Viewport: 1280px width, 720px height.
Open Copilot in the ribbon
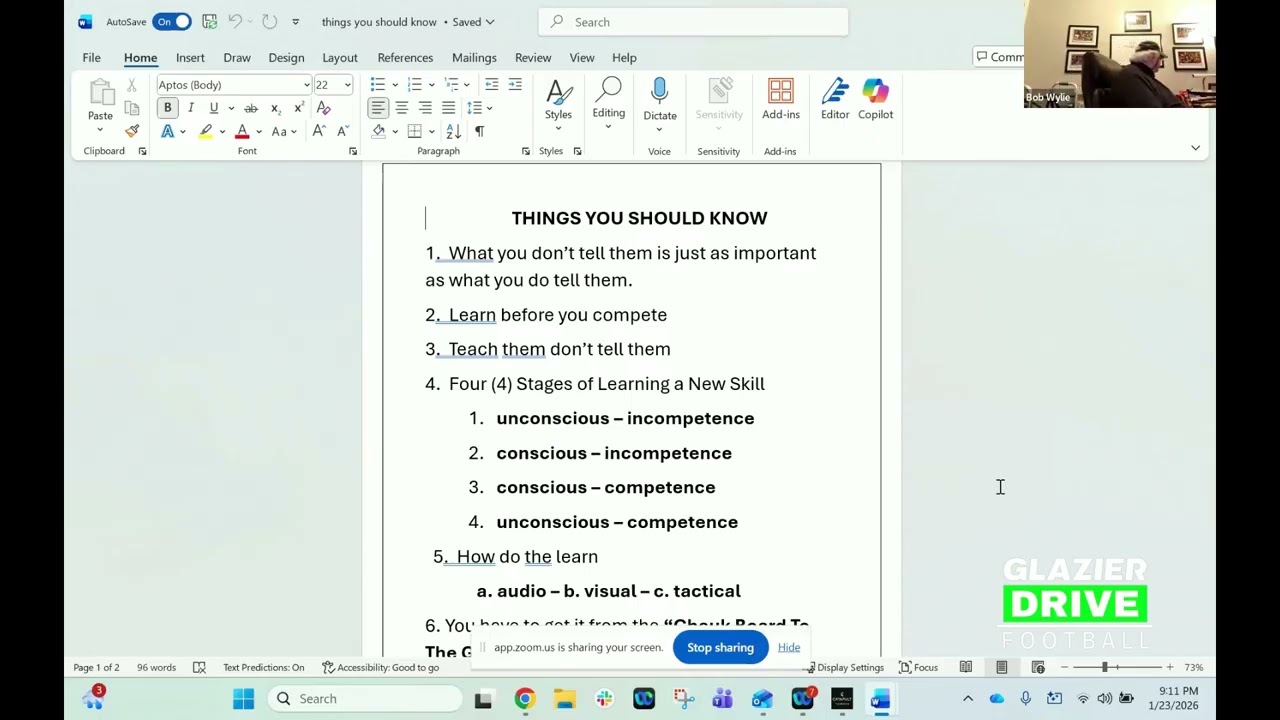[x=875, y=99]
